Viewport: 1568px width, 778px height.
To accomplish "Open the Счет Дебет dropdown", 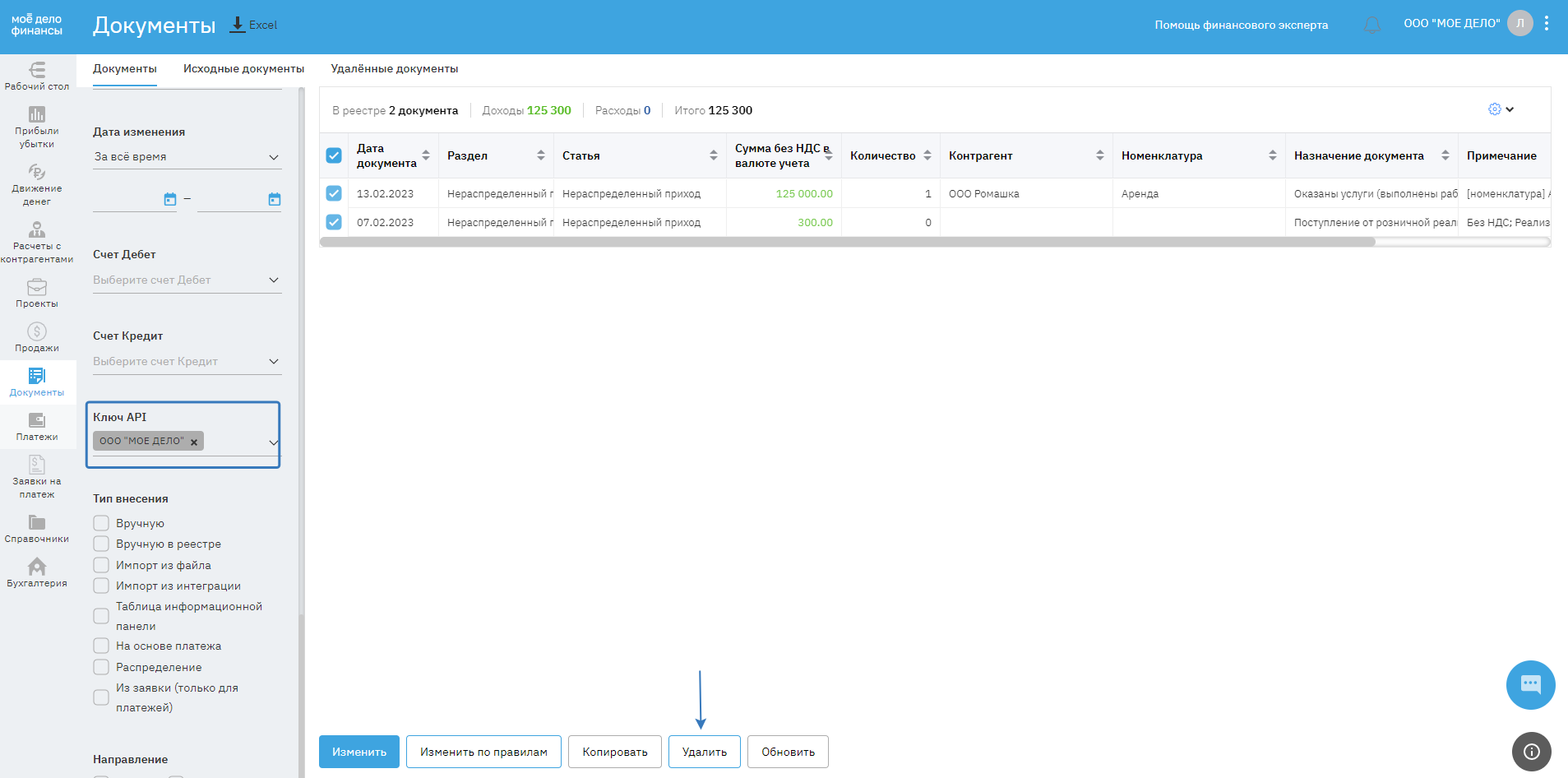I will [187, 280].
